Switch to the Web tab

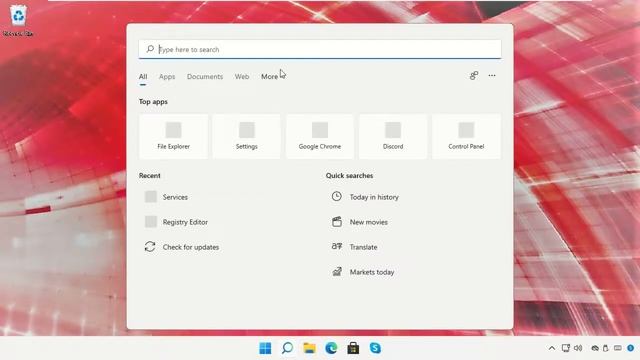pos(242,76)
